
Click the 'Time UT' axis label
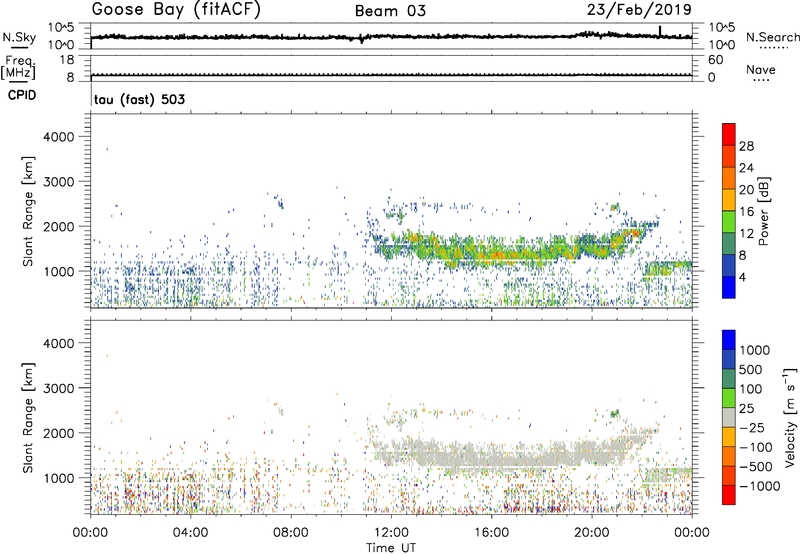point(391,548)
